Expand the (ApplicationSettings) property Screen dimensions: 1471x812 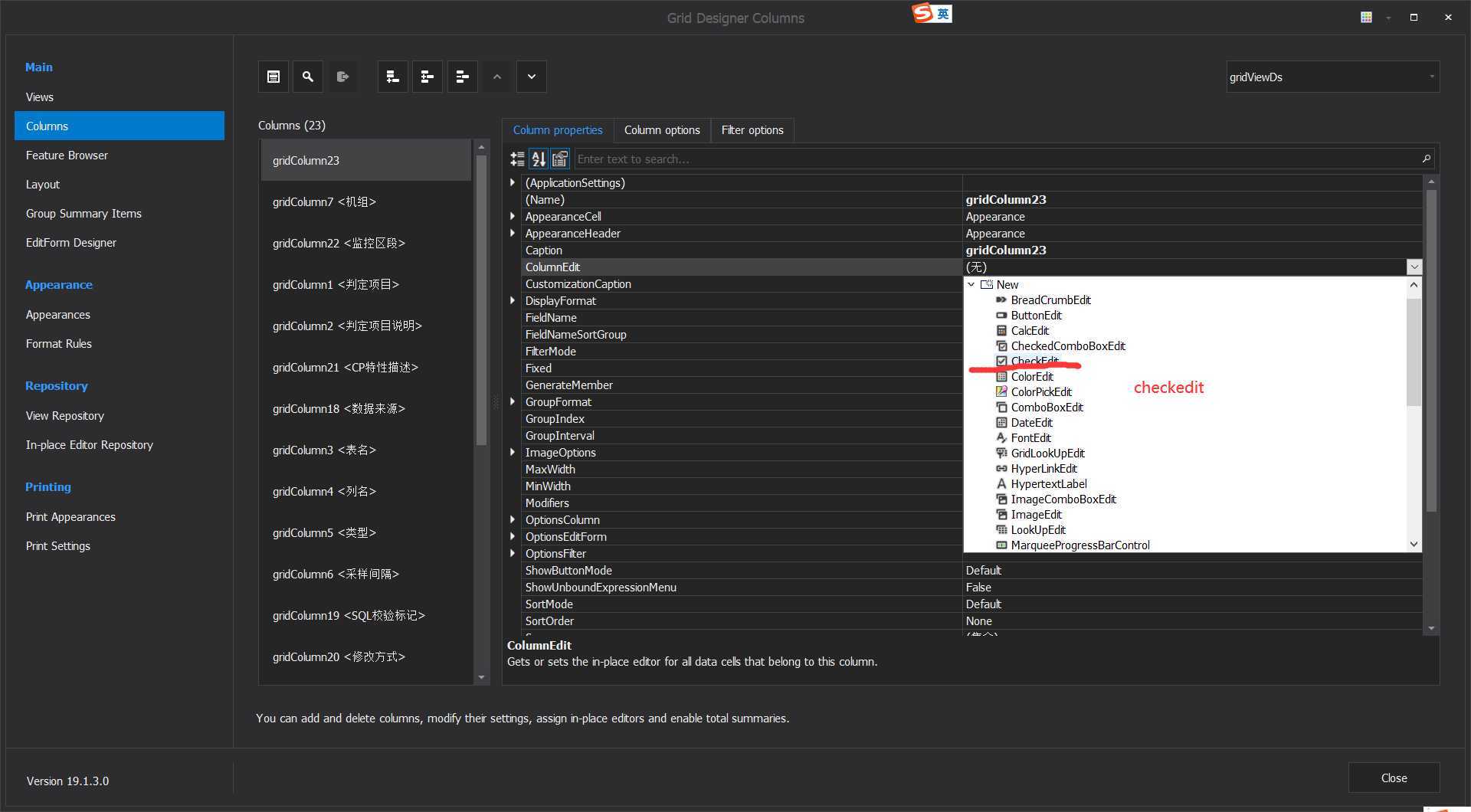513,182
